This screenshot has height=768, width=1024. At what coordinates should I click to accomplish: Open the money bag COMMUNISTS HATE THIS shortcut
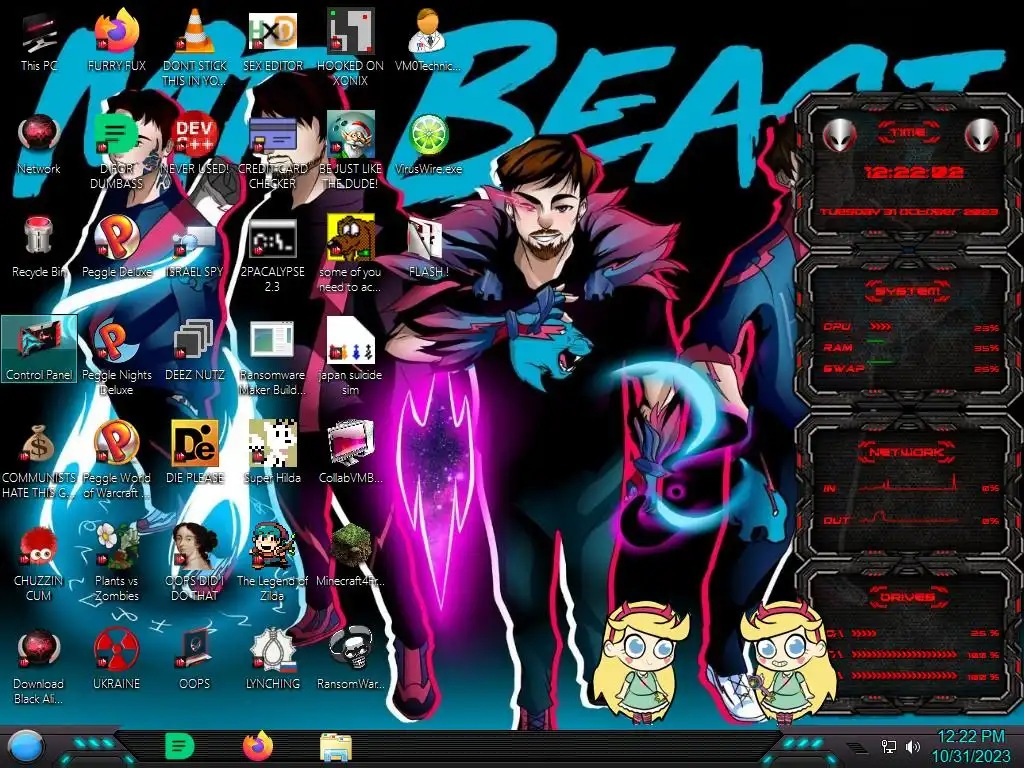(39, 460)
